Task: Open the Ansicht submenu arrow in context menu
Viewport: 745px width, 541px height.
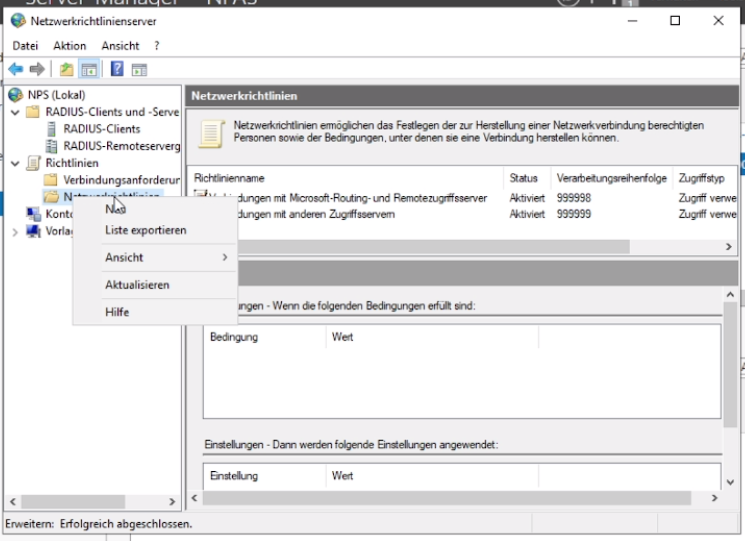Action: [x=225, y=257]
